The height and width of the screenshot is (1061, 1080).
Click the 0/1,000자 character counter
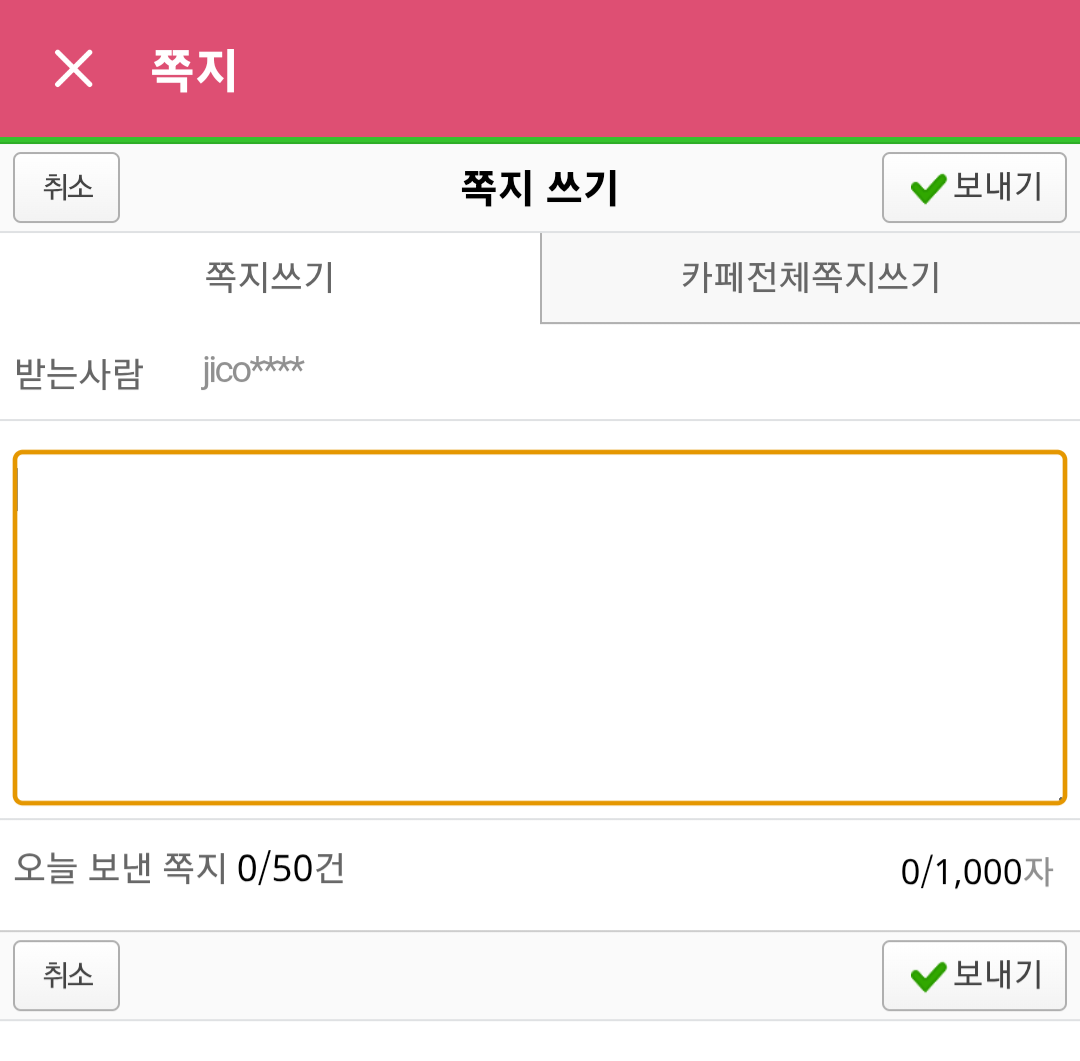tap(976, 872)
